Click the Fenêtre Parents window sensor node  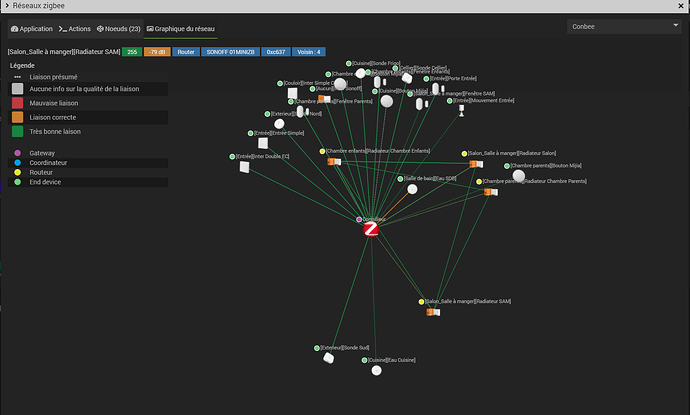[x=302, y=111]
